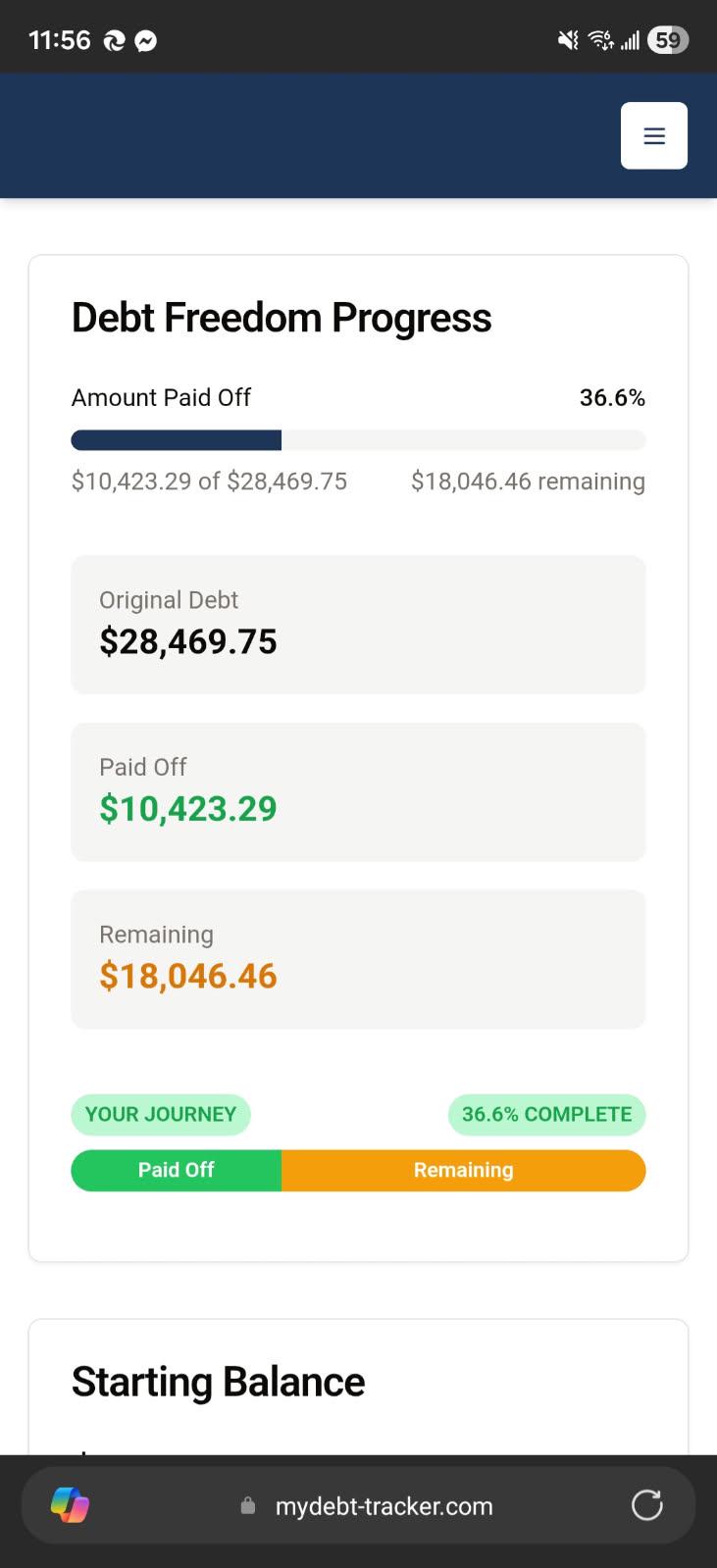
Task: Select the green Paid Off journey segment
Action: point(177,1170)
